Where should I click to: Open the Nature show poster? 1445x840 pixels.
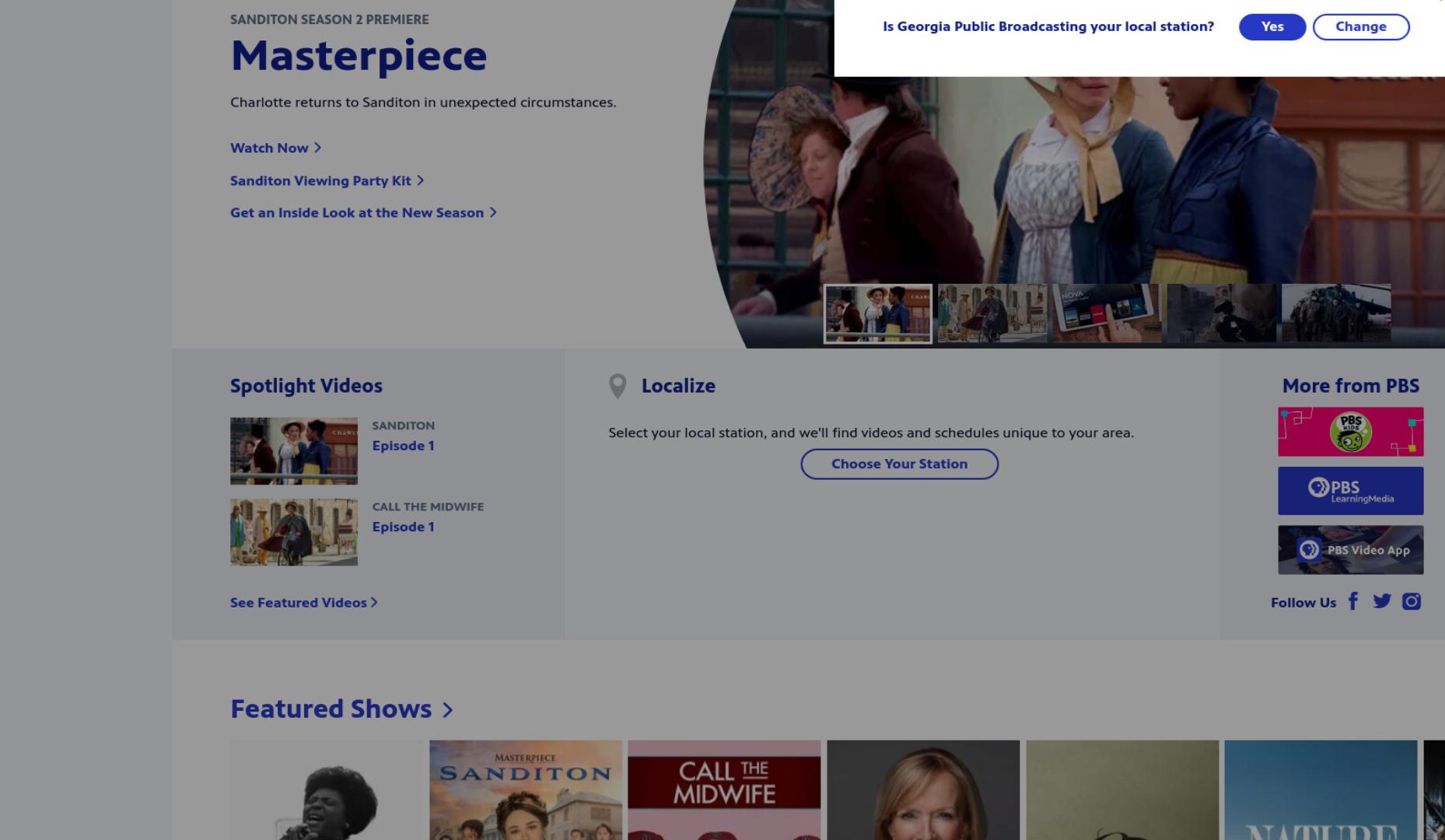[1321, 790]
